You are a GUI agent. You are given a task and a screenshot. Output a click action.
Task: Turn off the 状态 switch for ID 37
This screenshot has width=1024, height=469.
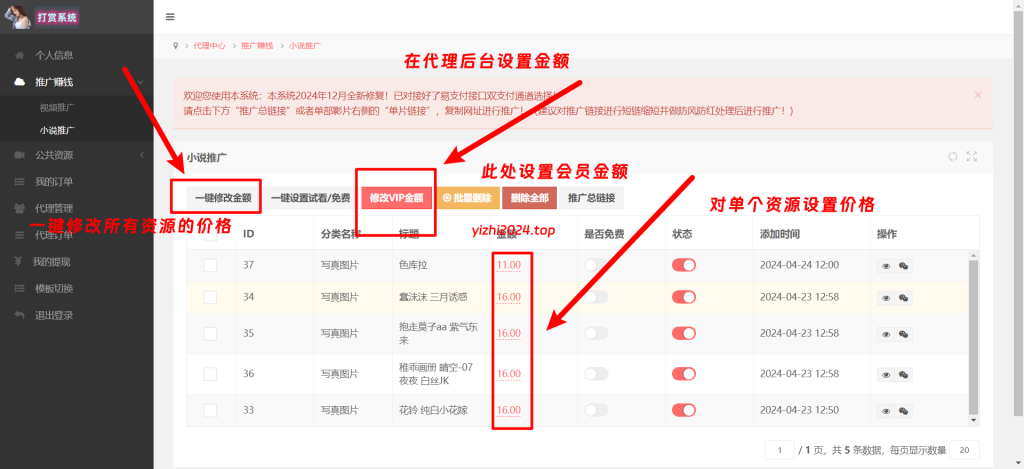684,265
